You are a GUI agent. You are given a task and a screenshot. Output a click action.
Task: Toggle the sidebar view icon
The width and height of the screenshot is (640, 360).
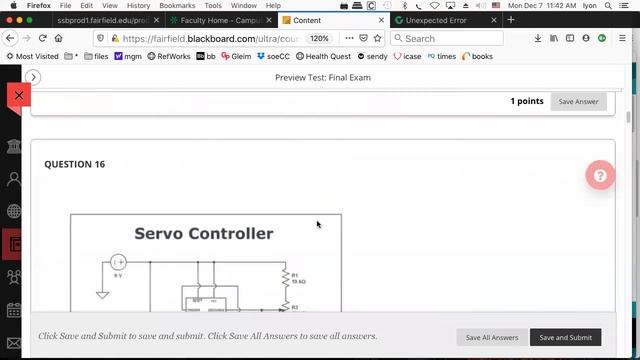(570, 38)
